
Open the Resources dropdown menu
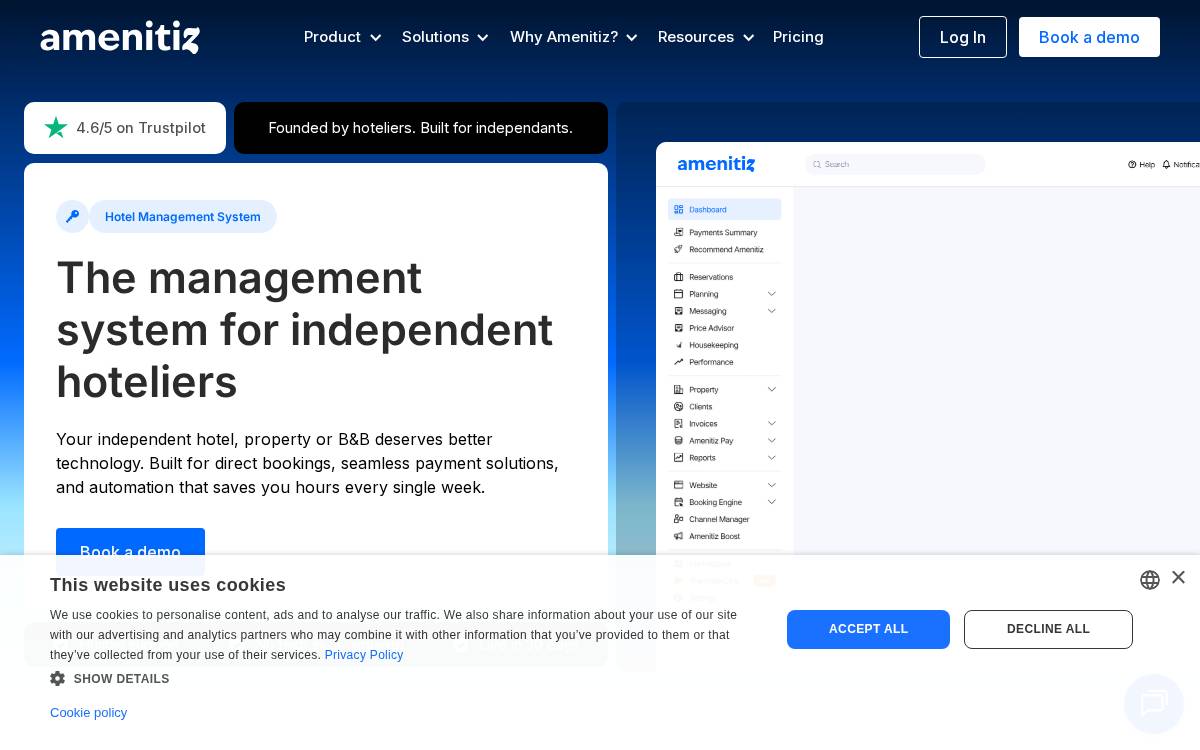tap(706, 37)
